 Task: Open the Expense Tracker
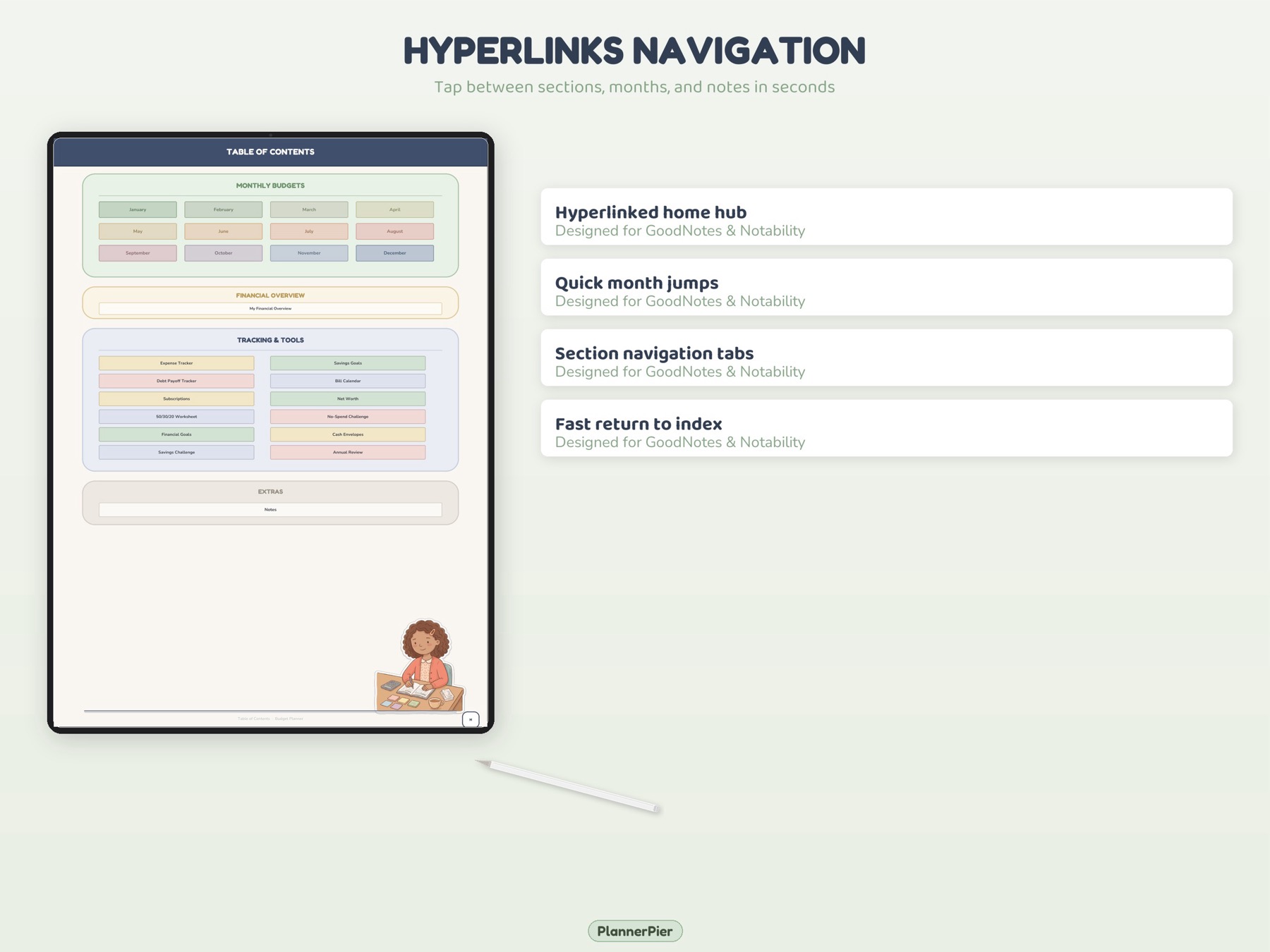[x=176, y=362]
